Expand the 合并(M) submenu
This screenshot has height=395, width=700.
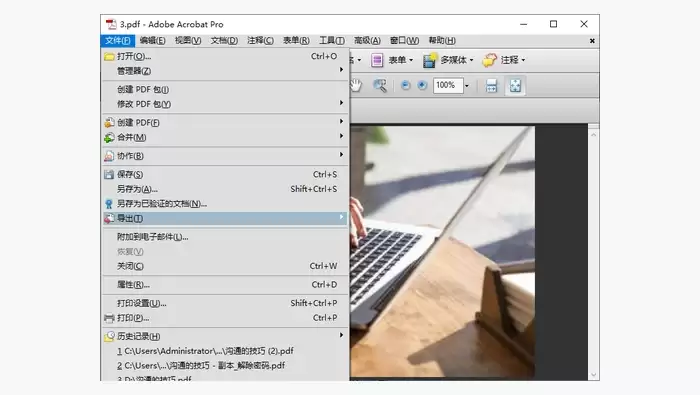click(x=225, y=137)
